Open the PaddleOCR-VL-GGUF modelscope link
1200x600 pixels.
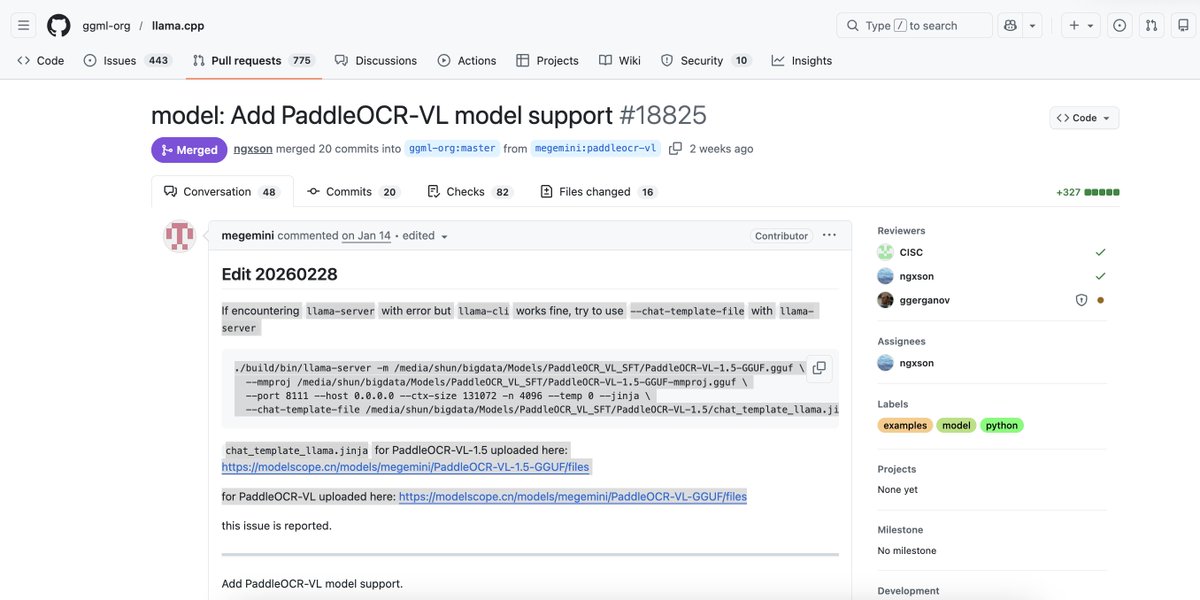pyautogui.click(x=572, y=497)
